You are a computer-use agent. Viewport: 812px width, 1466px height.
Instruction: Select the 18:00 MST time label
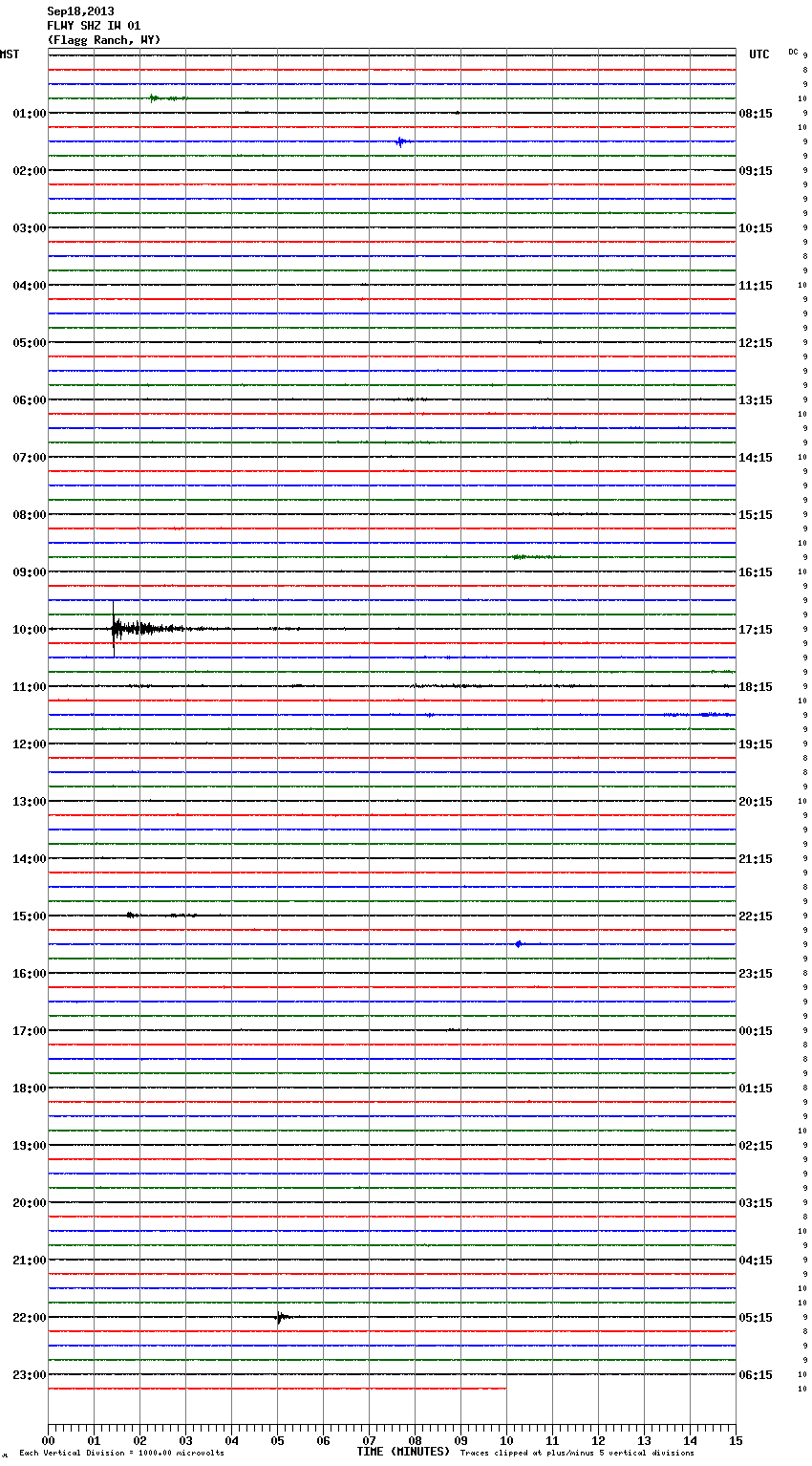[x=29, y=1089]
